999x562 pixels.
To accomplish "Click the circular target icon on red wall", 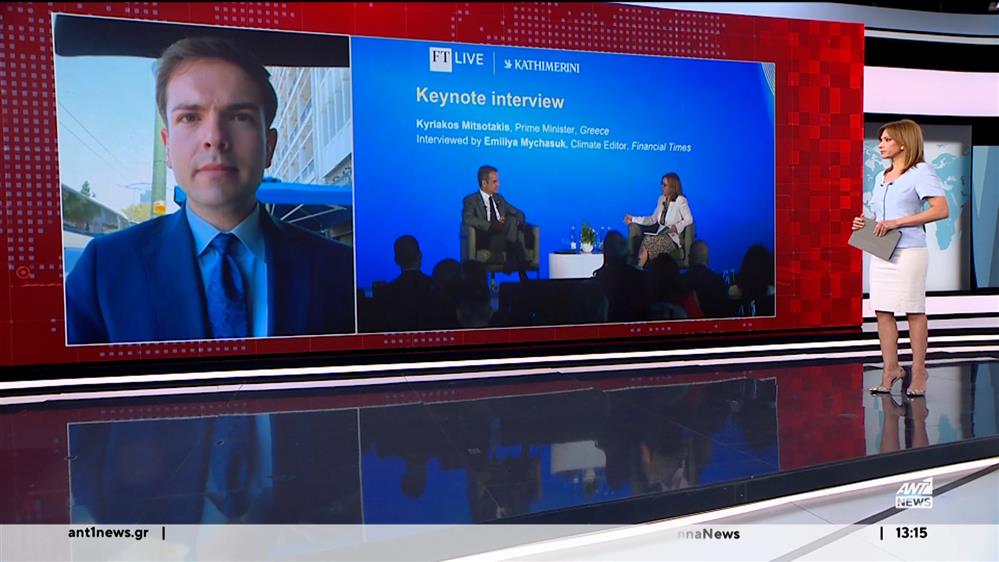I will coord(22,272).
